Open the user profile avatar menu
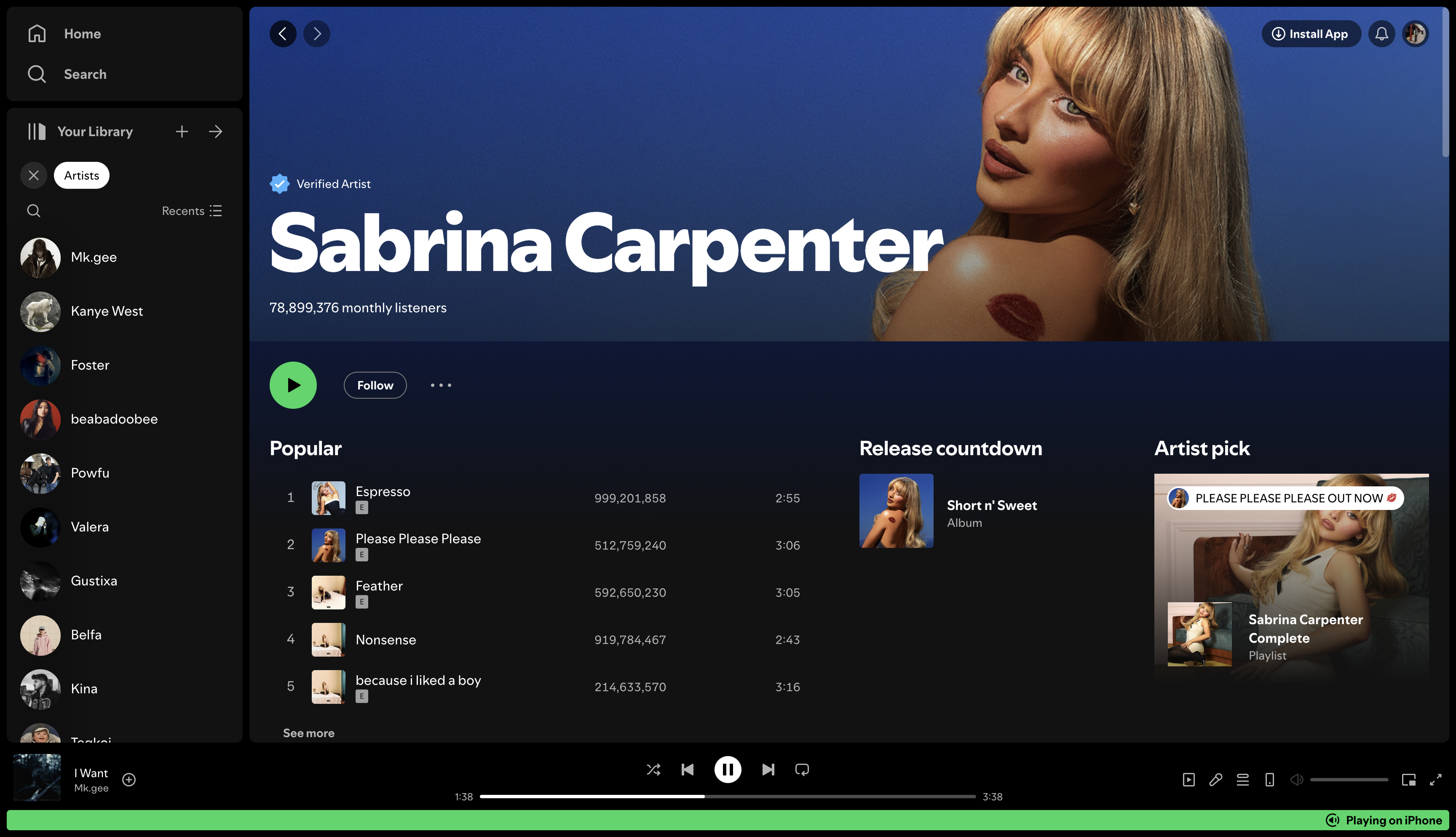Viewport: 1456px width, 837px height. (1415, 34)
